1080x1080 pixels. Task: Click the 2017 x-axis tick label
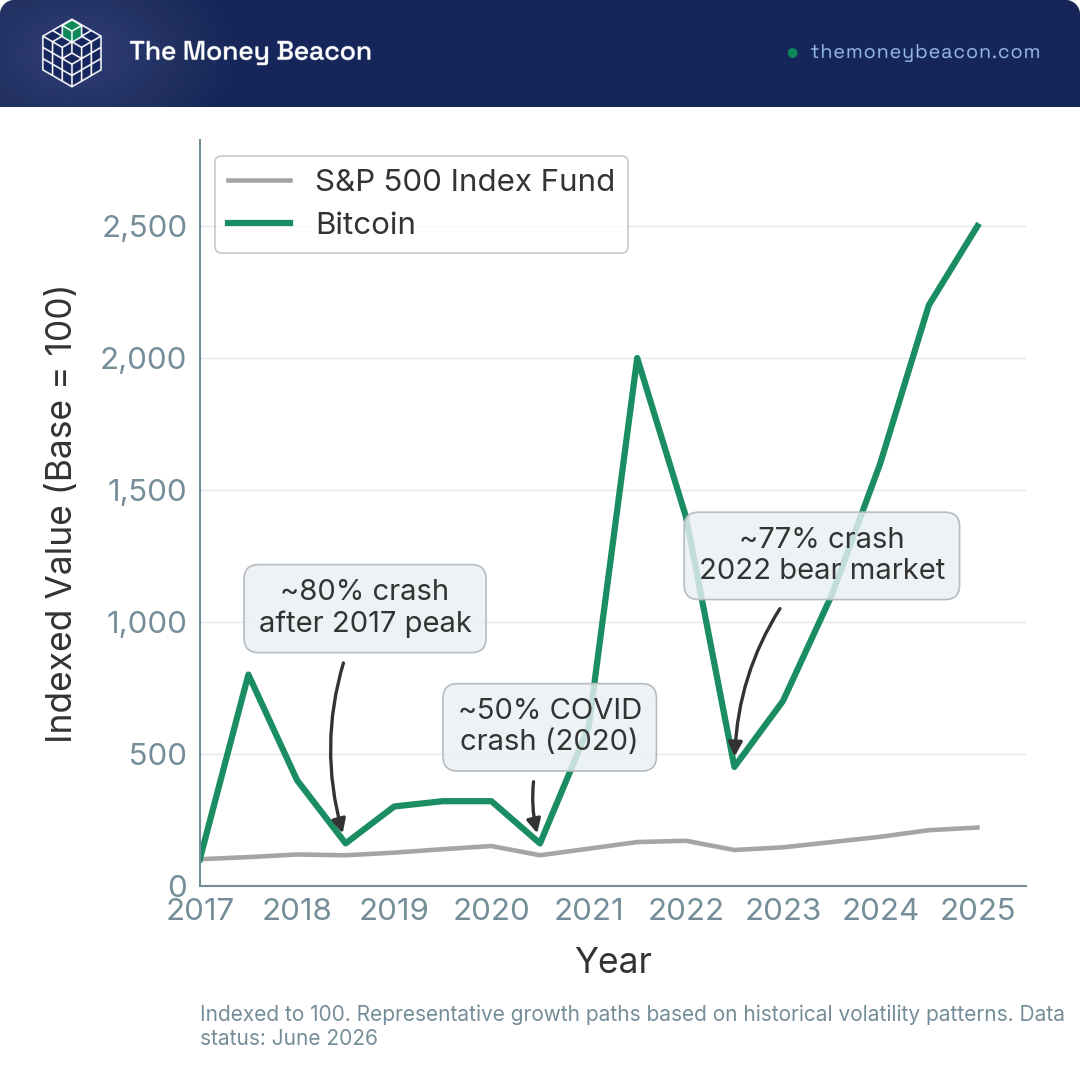pyautogui.click(x=200, y=910)
